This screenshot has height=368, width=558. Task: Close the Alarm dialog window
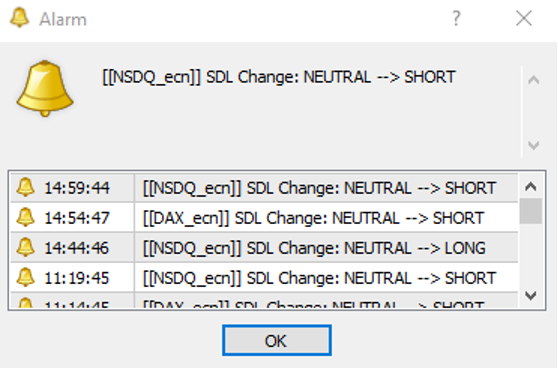coord(524,18)
